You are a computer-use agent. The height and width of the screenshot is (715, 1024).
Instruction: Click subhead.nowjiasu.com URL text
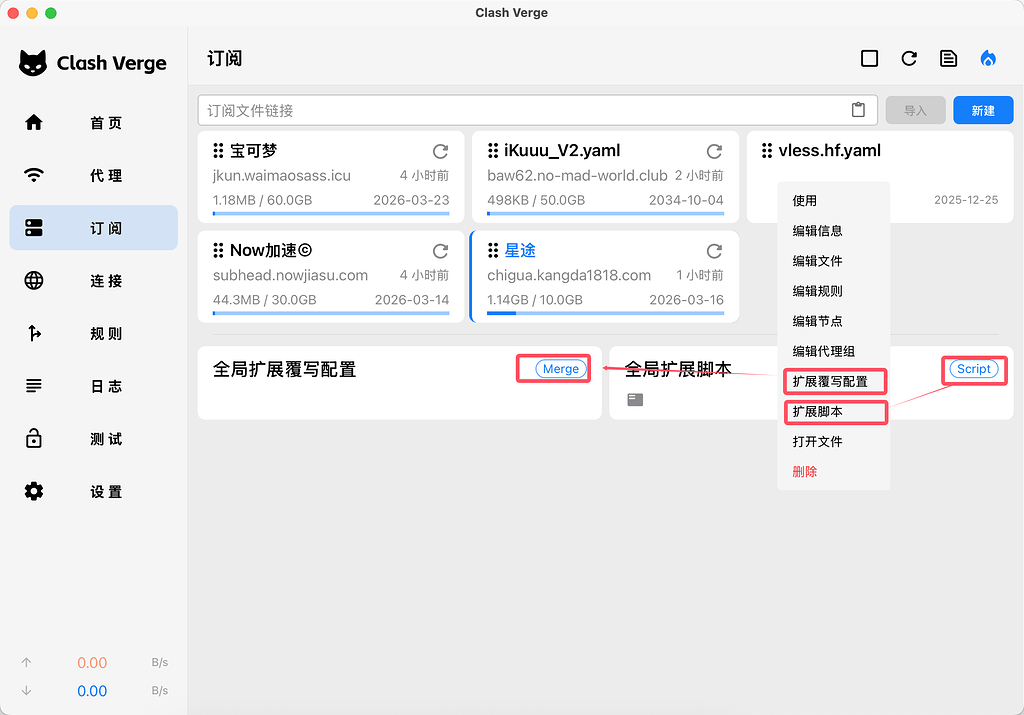point(290,276)
